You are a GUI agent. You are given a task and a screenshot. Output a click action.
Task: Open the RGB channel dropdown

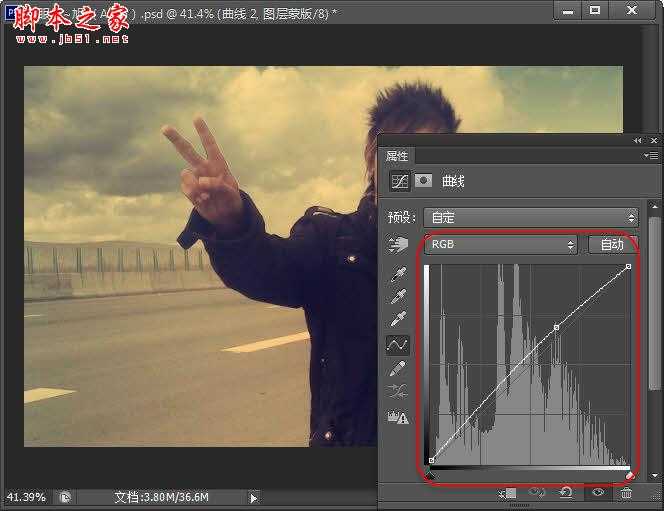tap(501, 244)
